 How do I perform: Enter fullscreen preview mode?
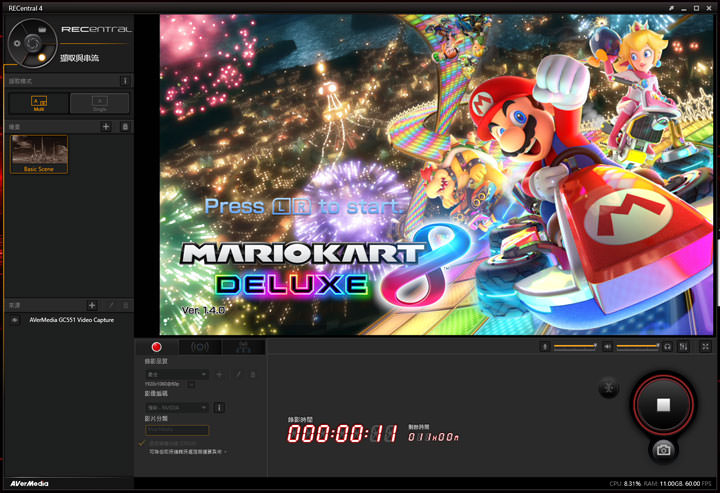pyautogui.click(x=706, y=346)
